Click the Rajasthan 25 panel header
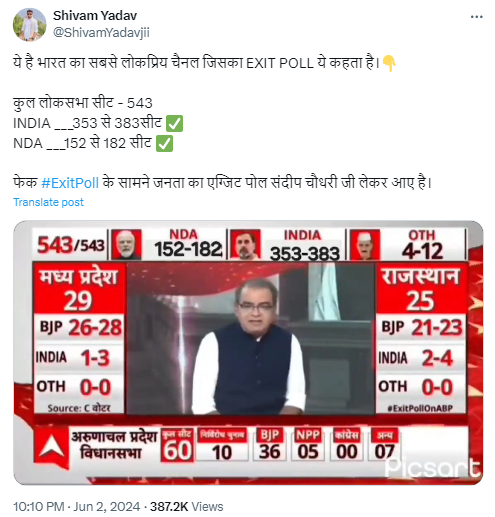The image size is (495, 517). point(421,289)
